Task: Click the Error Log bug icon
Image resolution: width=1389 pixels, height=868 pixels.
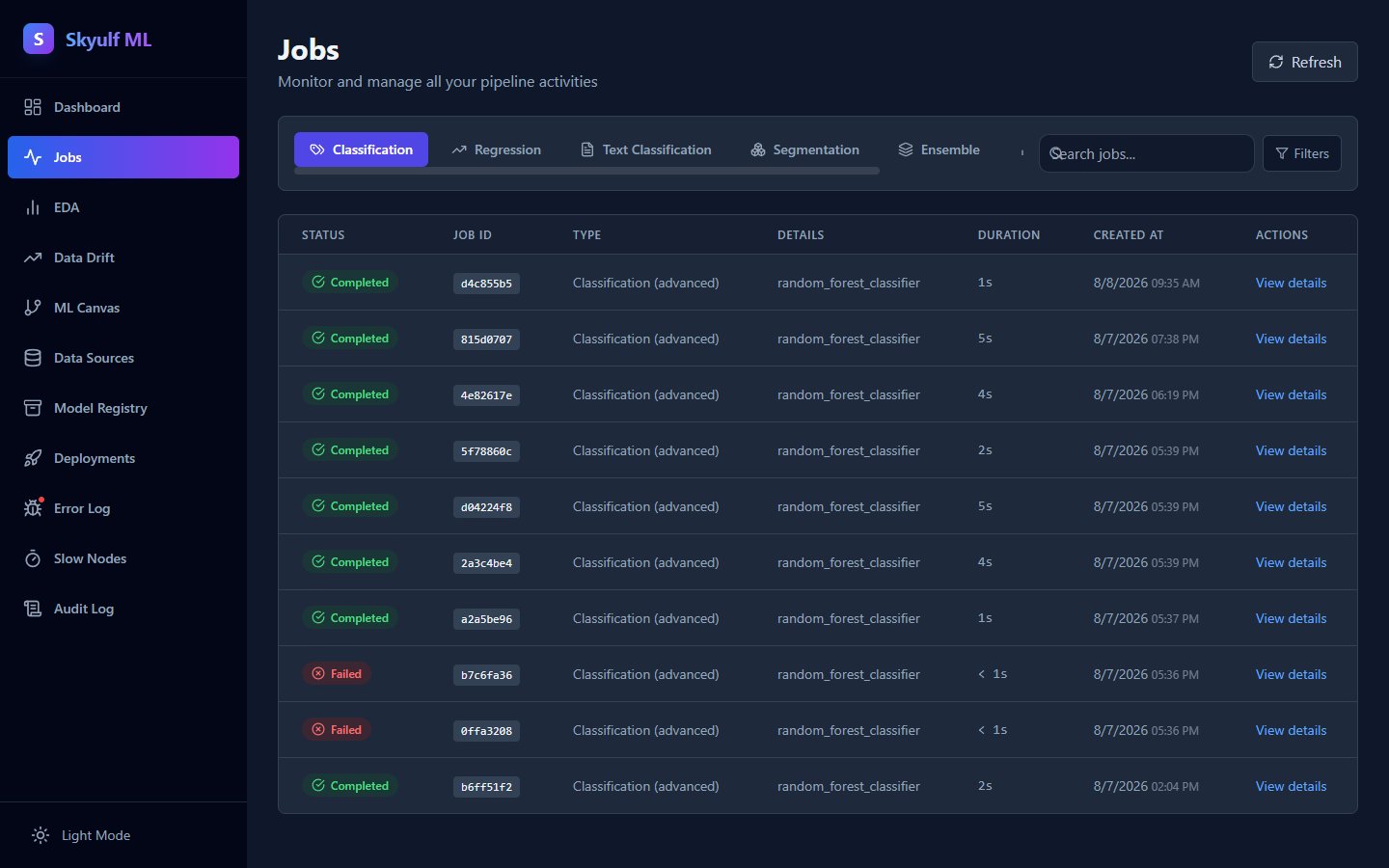Action: click(33, 508)
